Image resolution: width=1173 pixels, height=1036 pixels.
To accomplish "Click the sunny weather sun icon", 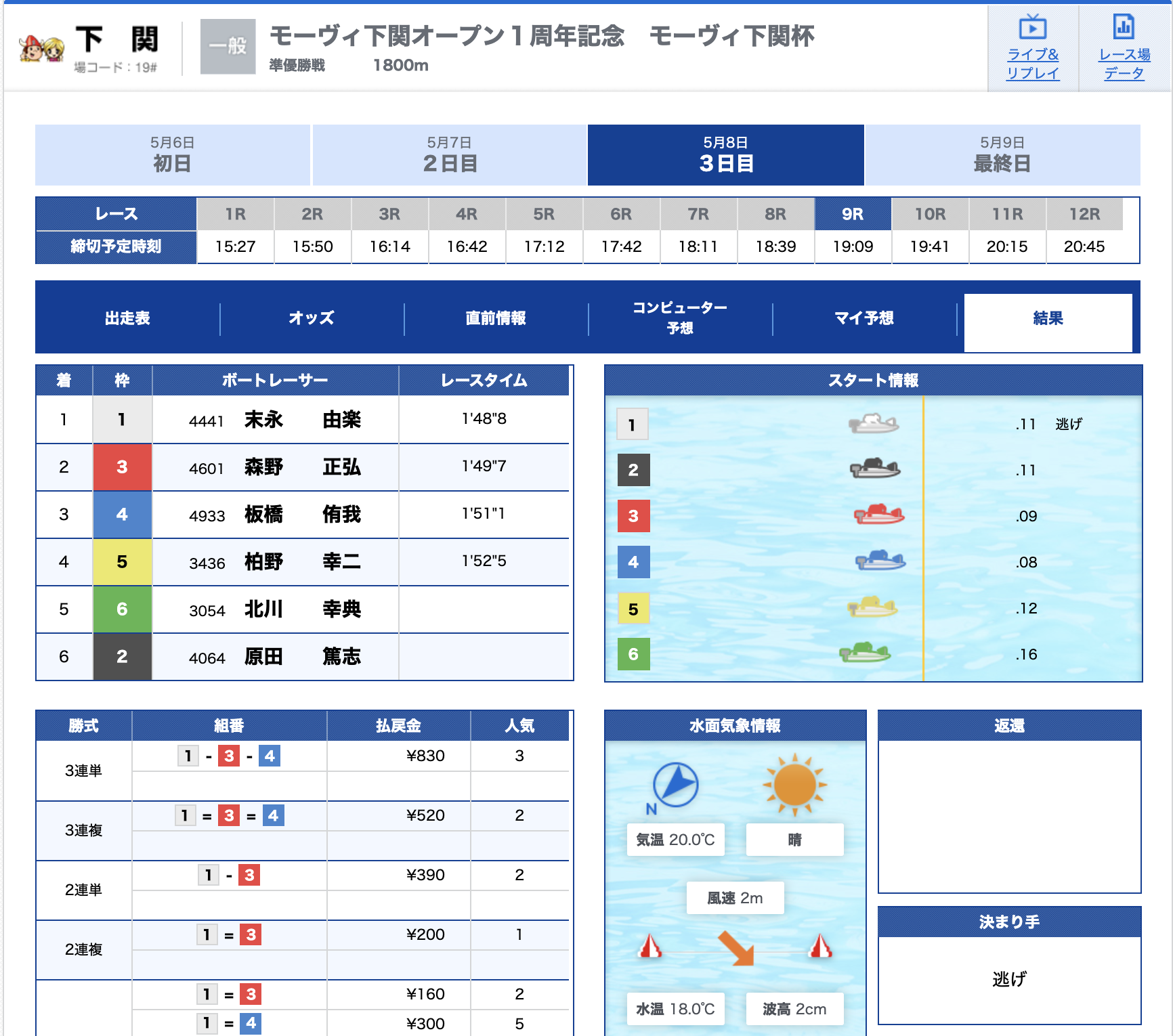I will [x=794, y=785].
